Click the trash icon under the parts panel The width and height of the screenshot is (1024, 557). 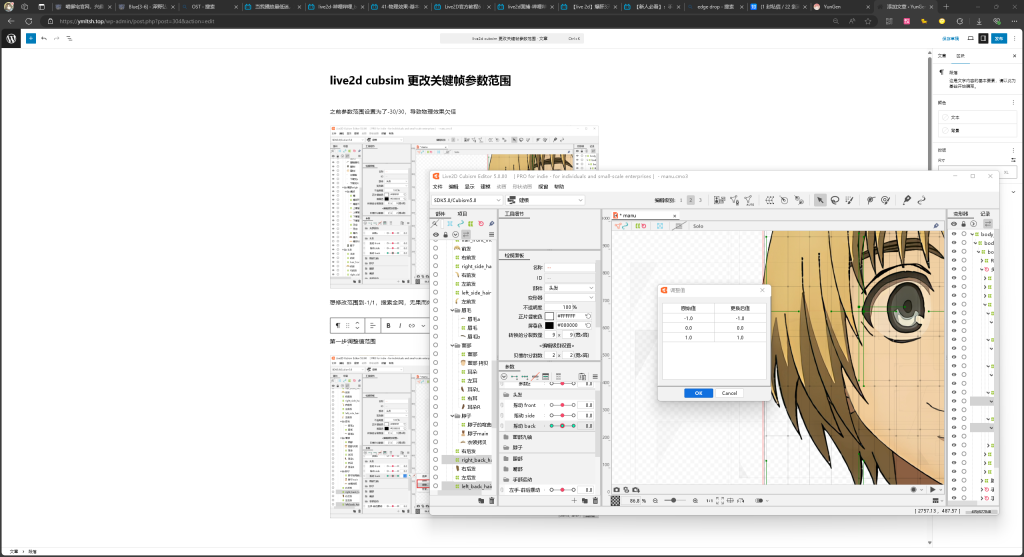point(491,500)
